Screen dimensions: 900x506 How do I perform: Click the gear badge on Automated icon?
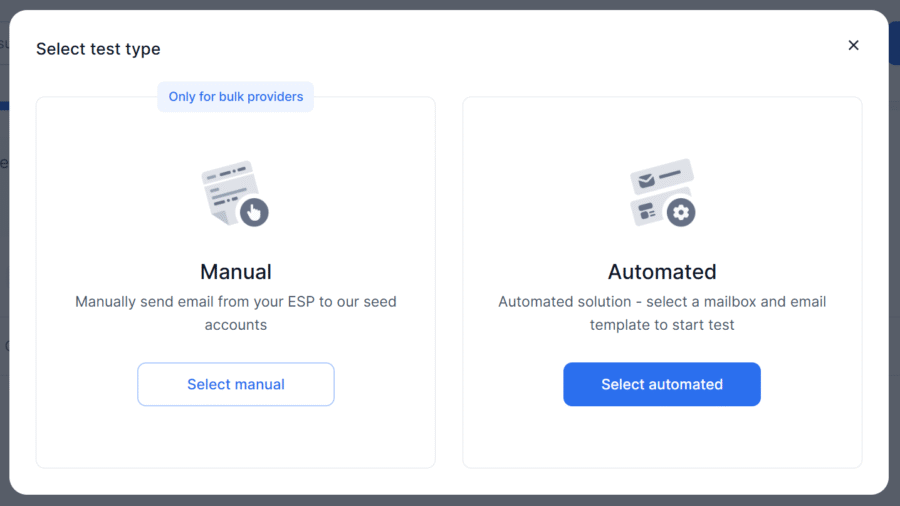(682, 212)
